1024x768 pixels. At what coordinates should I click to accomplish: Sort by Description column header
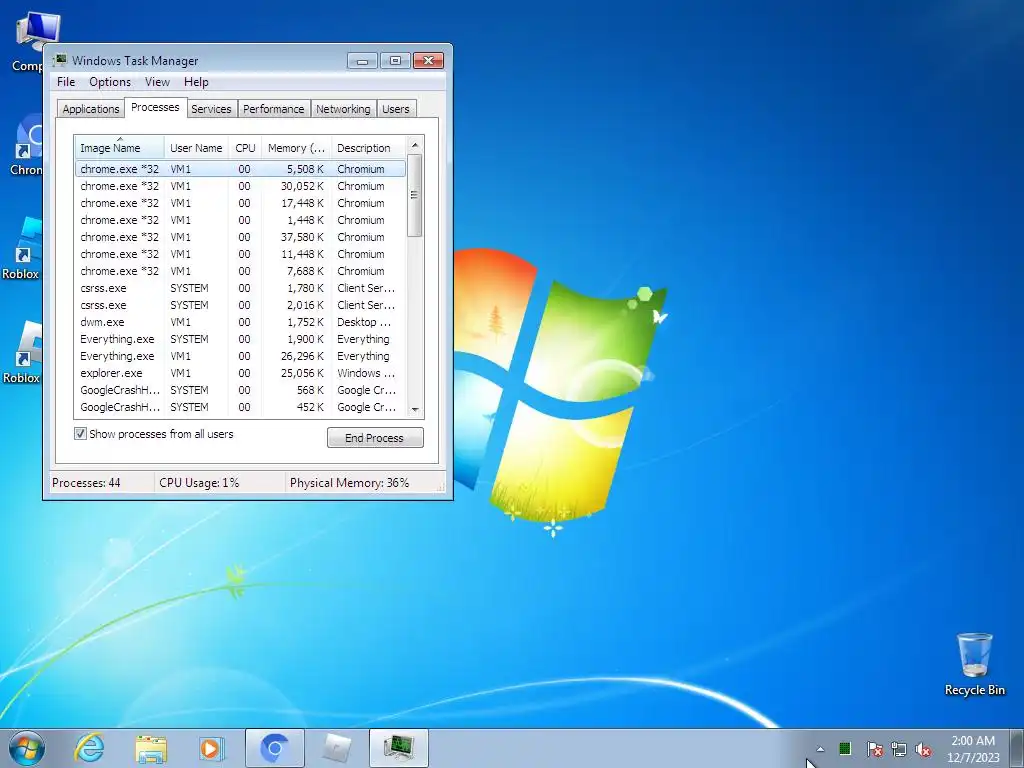click(x=368, y=148)
